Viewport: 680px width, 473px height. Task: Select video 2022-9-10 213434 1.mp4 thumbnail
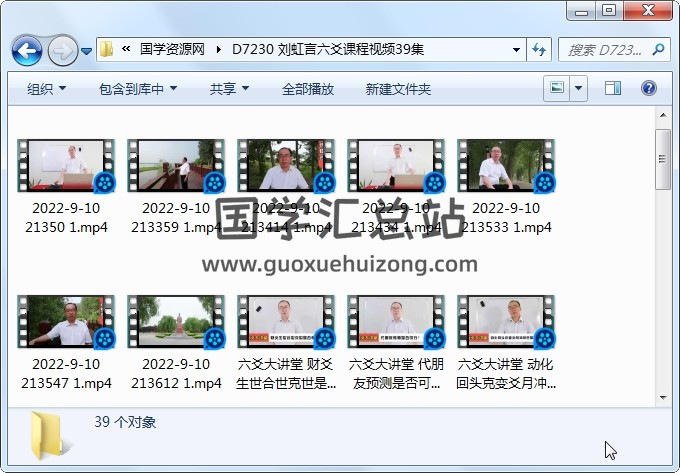click(396, 166)
